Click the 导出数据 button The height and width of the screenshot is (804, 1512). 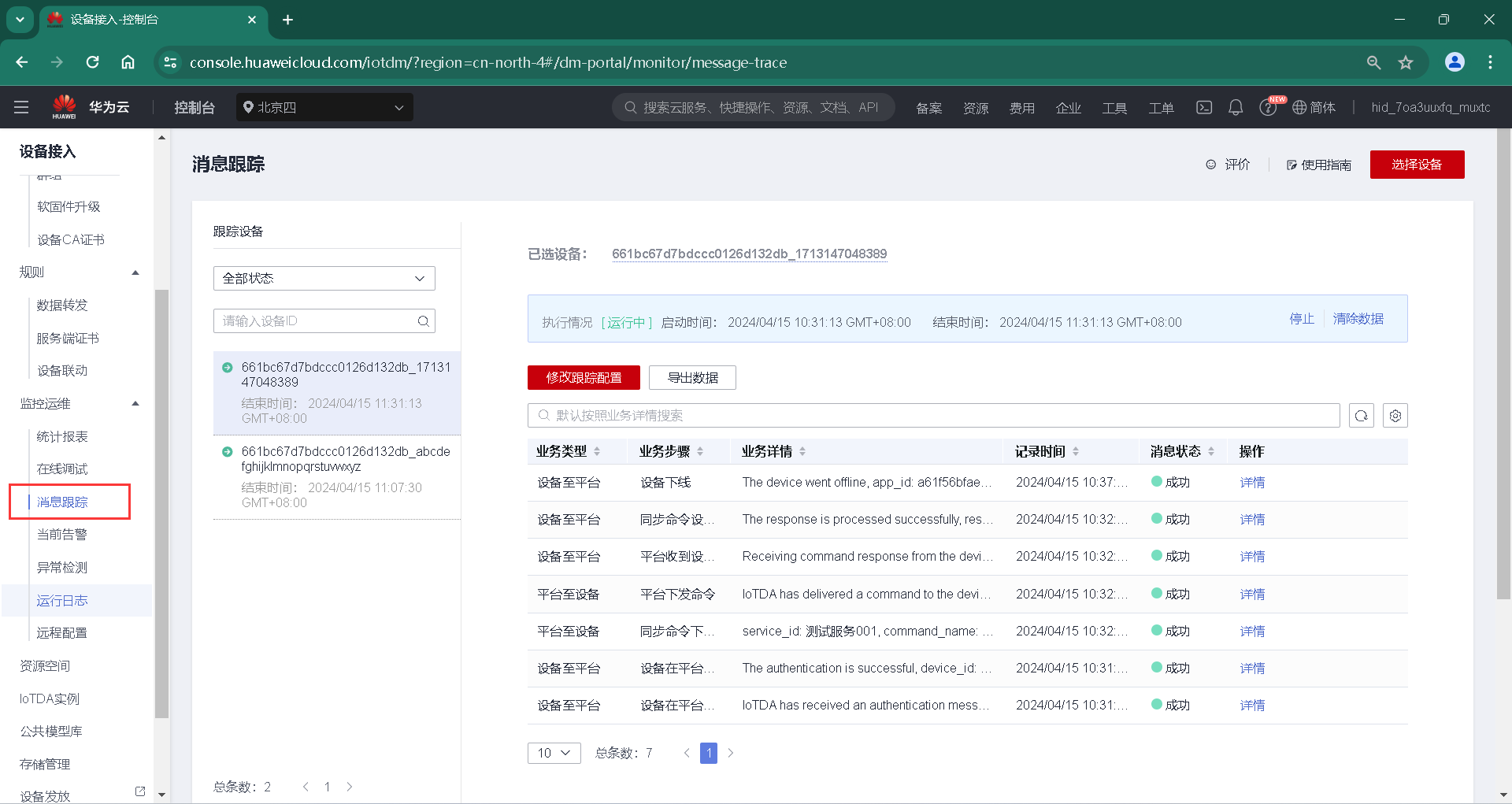click(x=693, y=378)
